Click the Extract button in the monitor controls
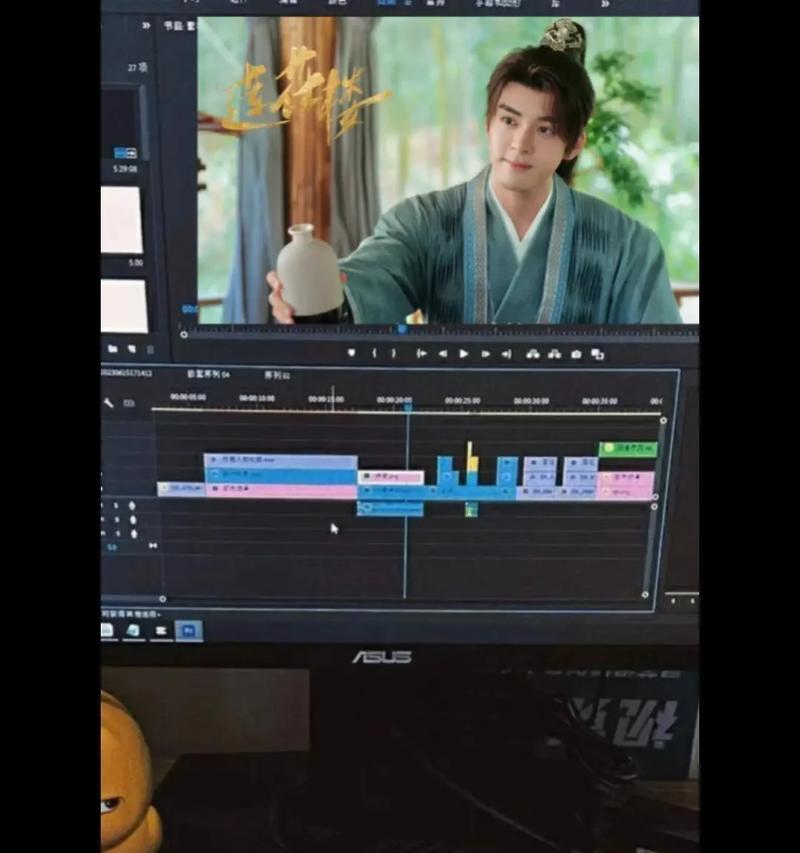The height and width of the screenshot is (853, 800). pos(555,354)
